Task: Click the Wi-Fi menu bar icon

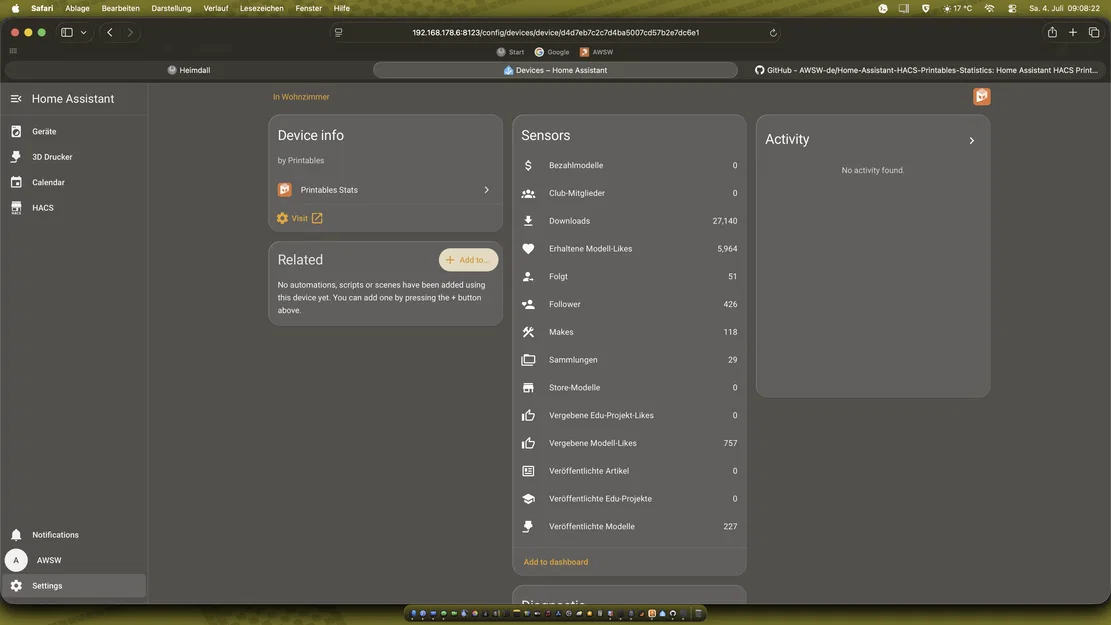Action: [990, 9]
